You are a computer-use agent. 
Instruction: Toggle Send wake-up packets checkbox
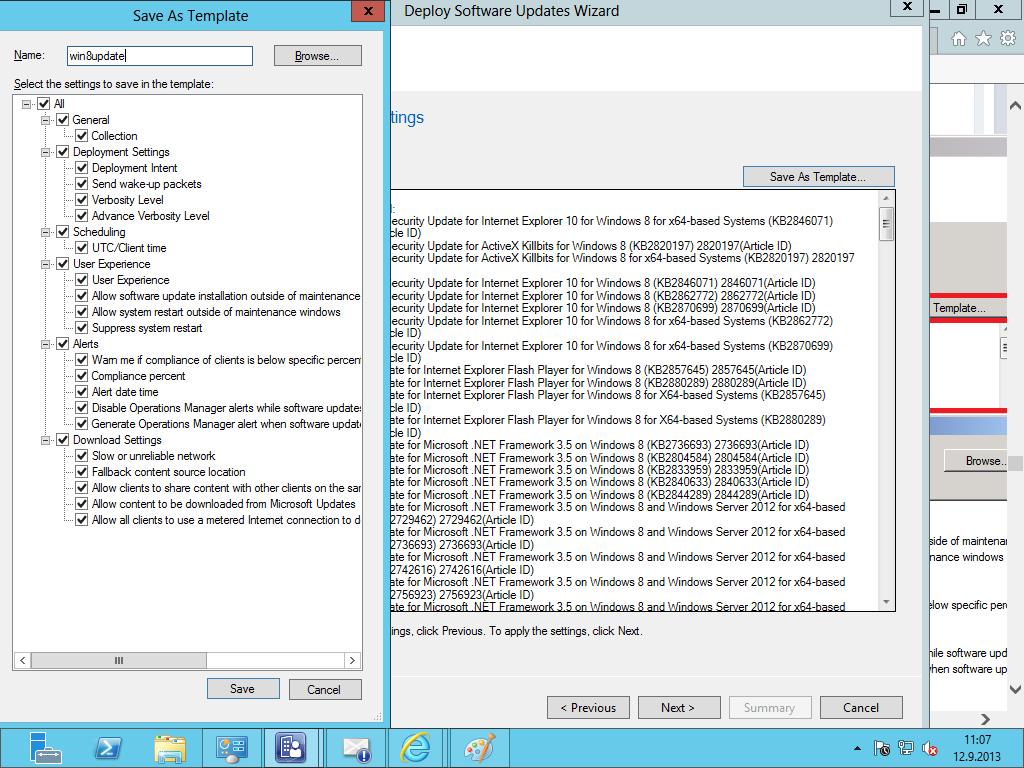[x=82, y=184]
